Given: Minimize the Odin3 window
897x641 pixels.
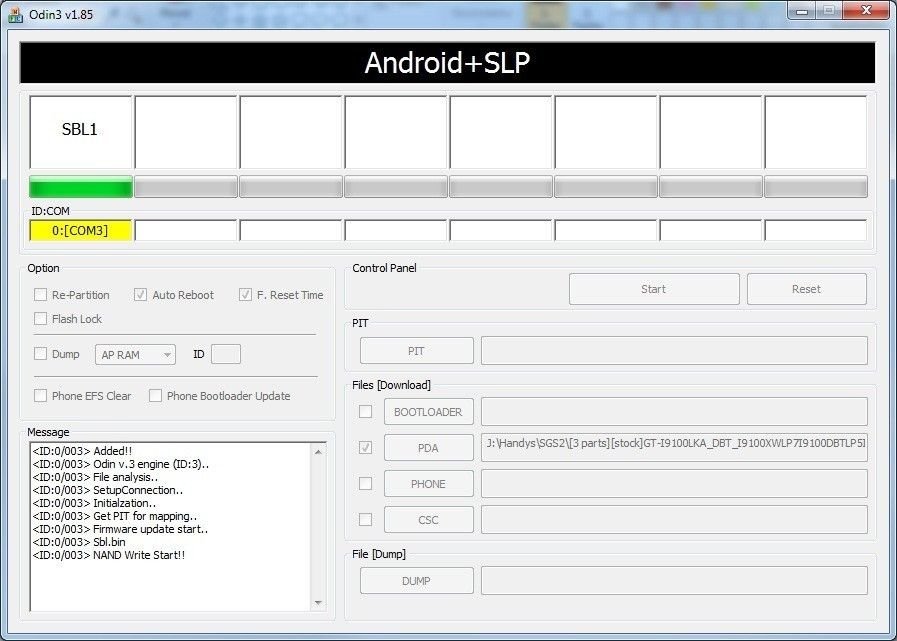Looking at the screenshot, I should coord(803,11).
